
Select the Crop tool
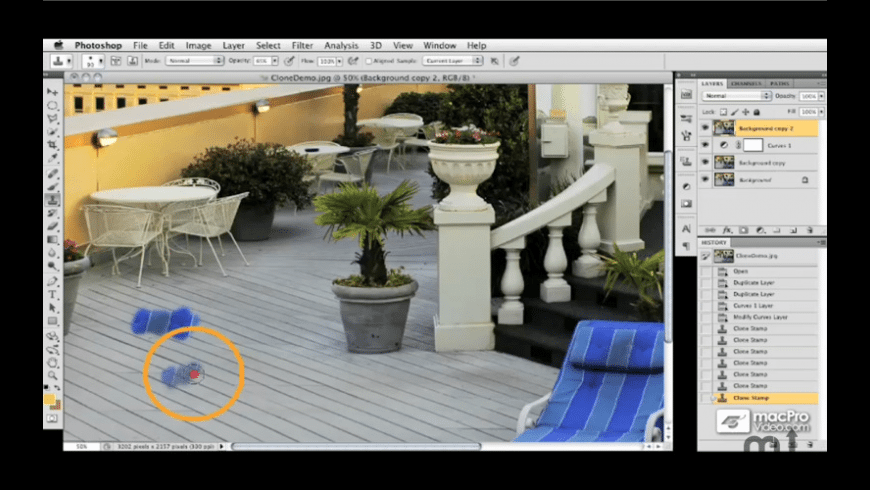coord(53,145)
